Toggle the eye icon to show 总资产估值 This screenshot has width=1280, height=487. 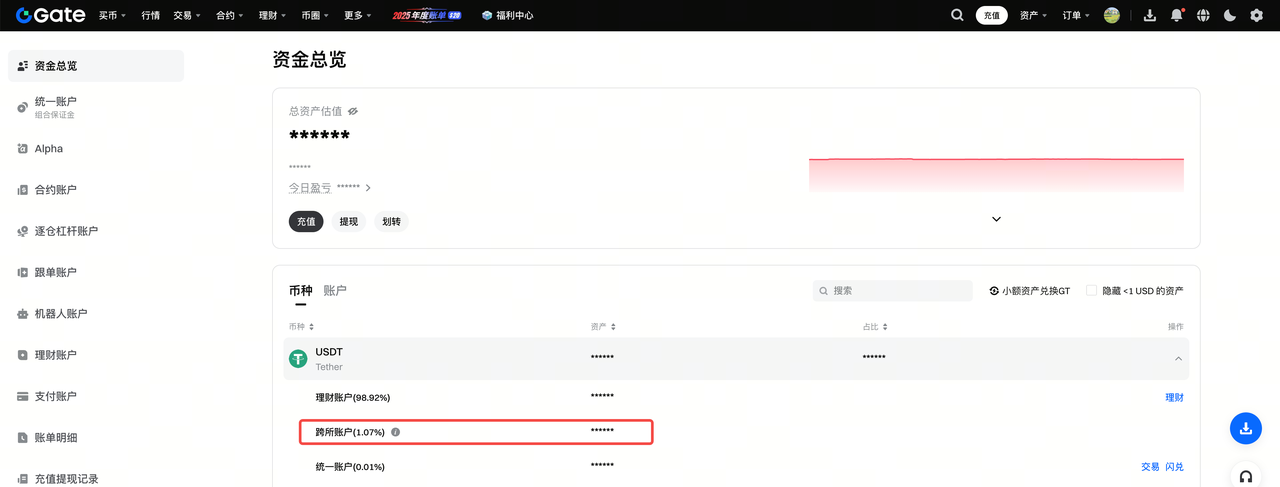coord(353,111)
